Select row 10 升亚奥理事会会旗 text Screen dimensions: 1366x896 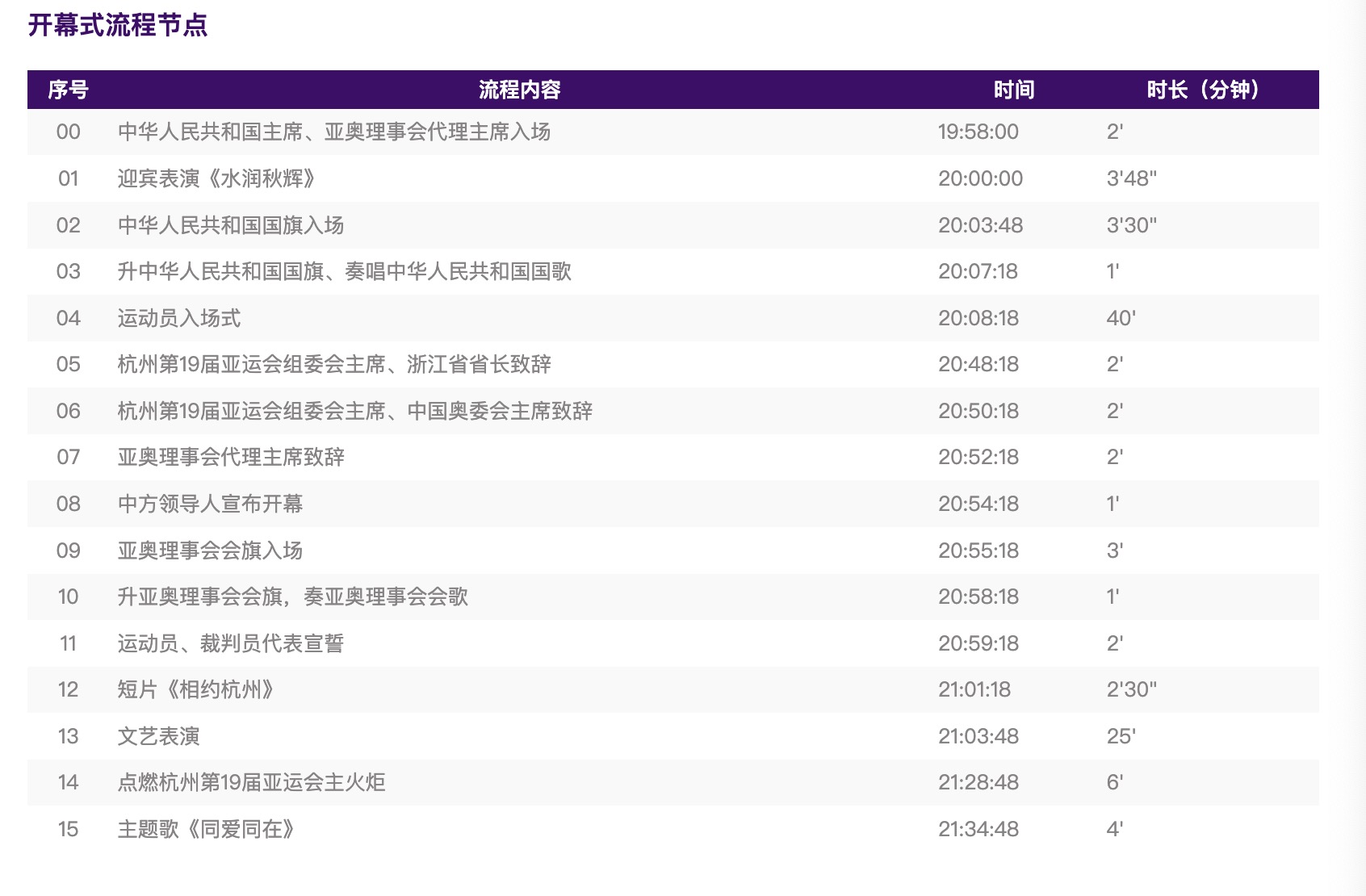293,597
